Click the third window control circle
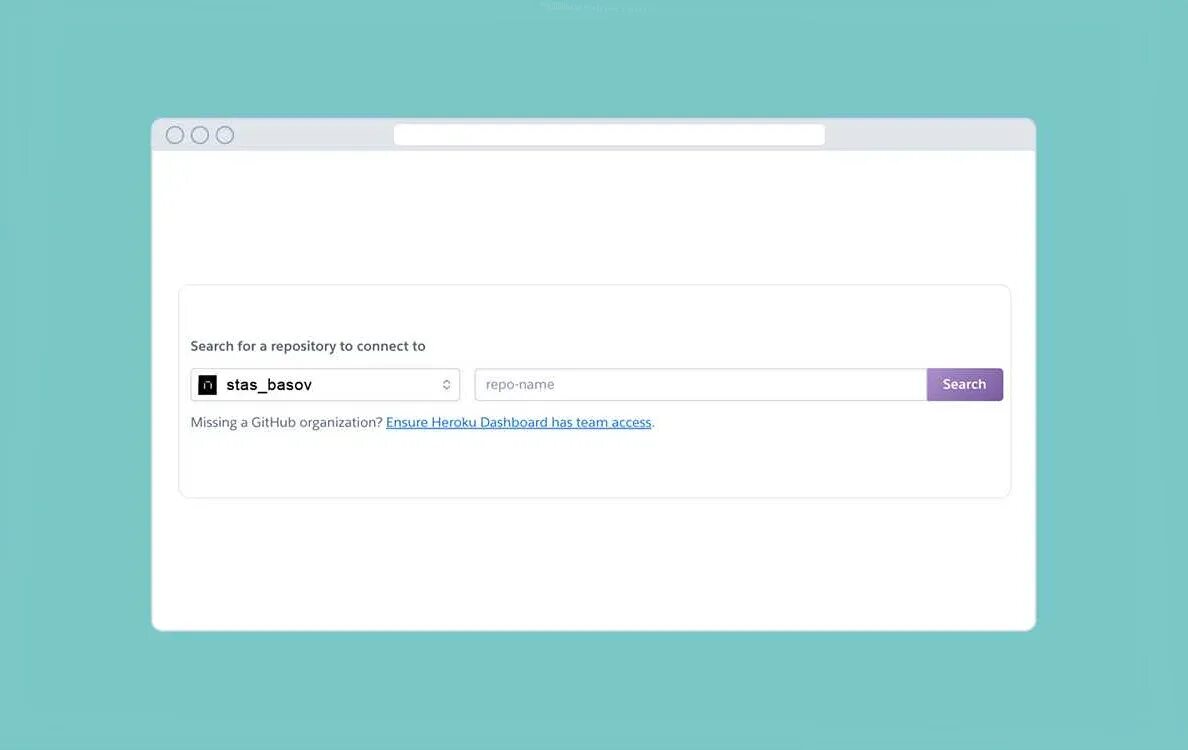This screenshot has width=1188, height=750. click(225, 135)
